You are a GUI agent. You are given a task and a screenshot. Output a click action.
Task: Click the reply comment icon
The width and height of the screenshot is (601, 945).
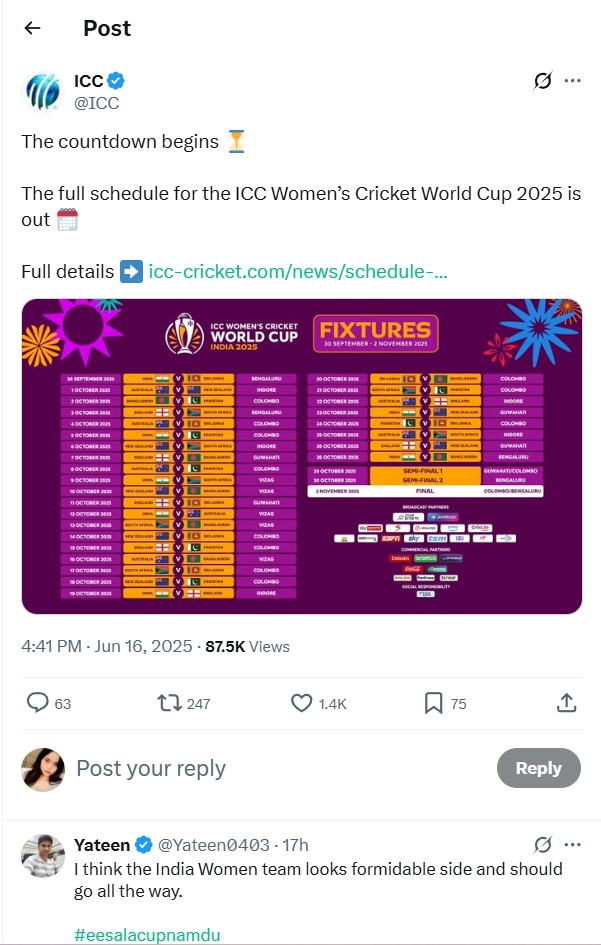[38, 703]
